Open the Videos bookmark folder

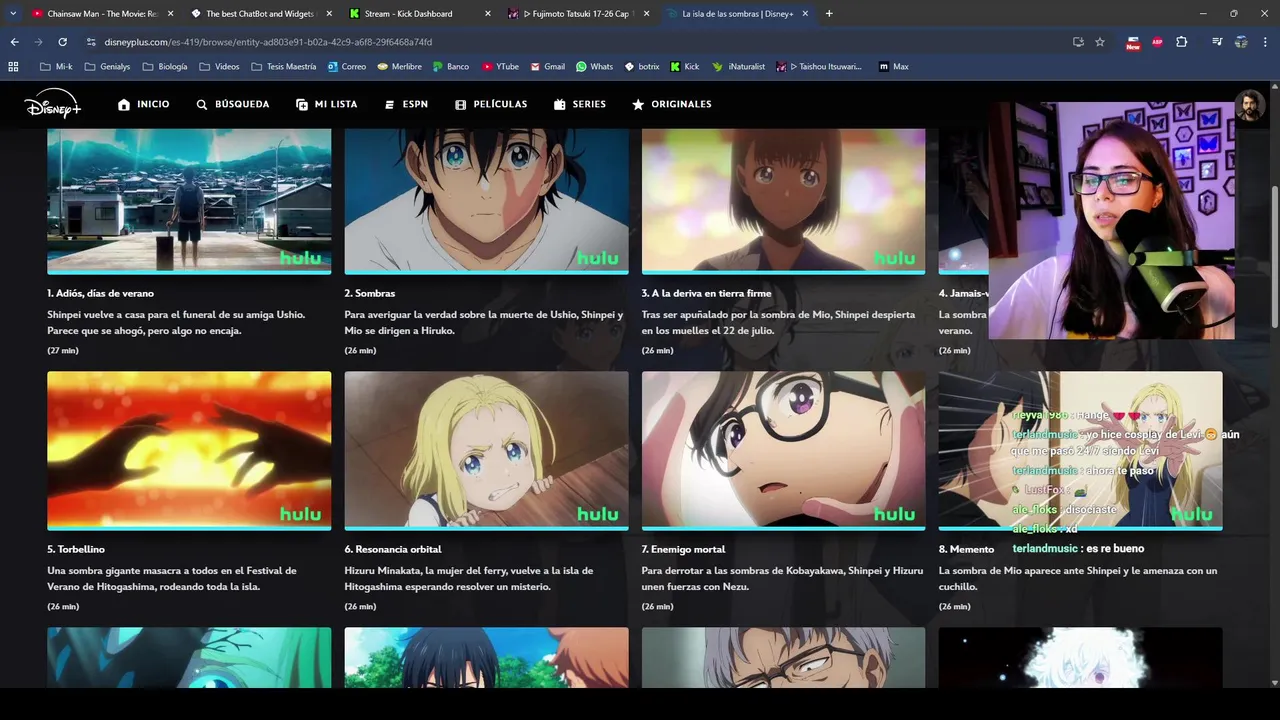[x=220, y=66]
